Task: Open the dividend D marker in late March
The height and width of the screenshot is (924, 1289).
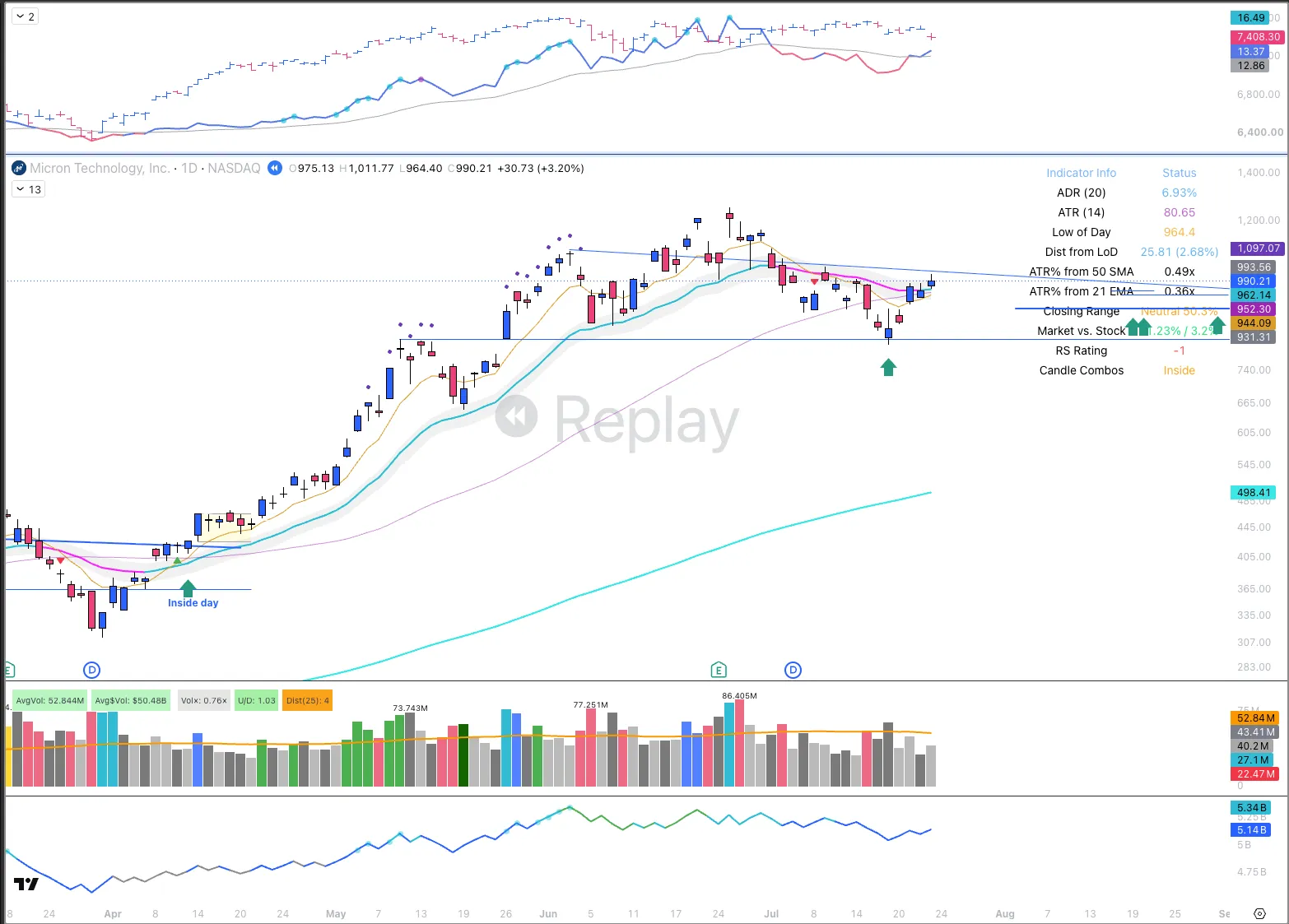Action: (91, 670)
